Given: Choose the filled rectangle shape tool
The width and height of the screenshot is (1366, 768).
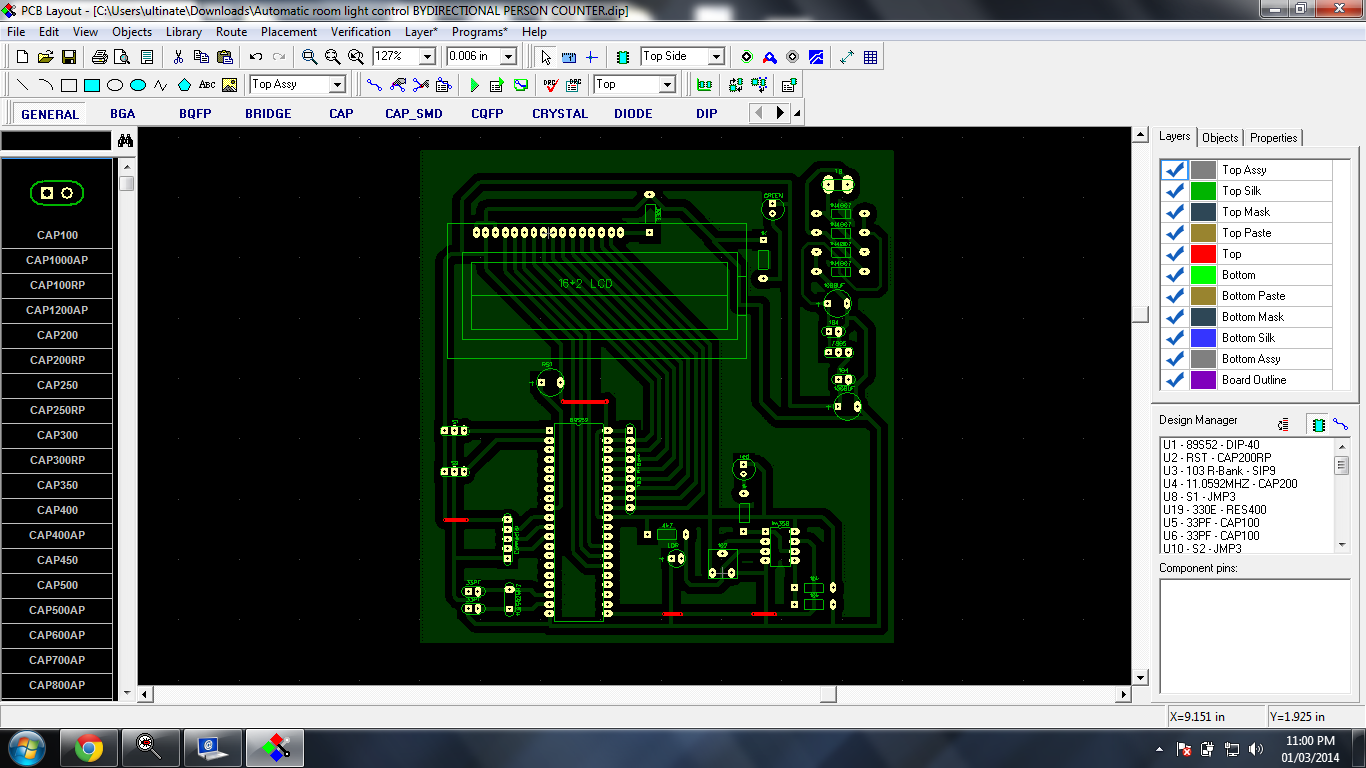Looking at the screenshot, I should (92, 85).
